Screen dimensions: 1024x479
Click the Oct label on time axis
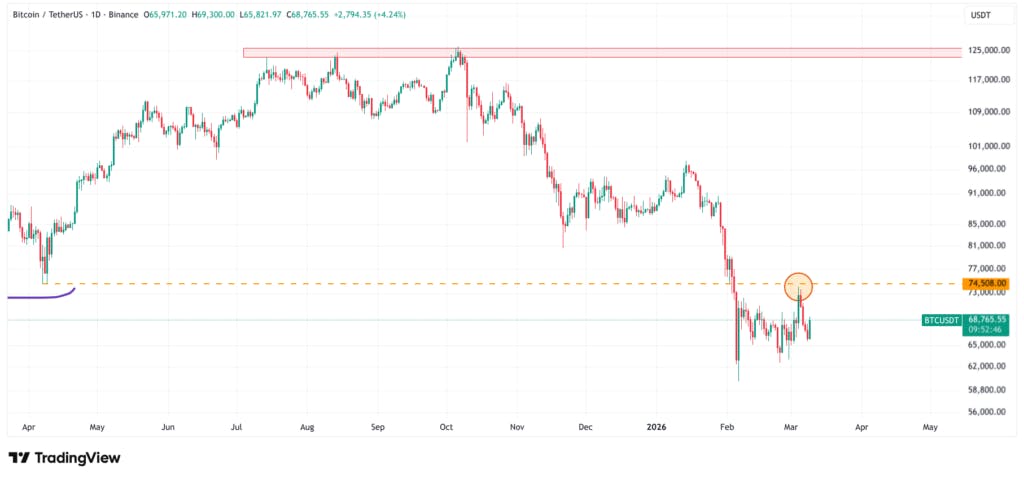[447, 426]
